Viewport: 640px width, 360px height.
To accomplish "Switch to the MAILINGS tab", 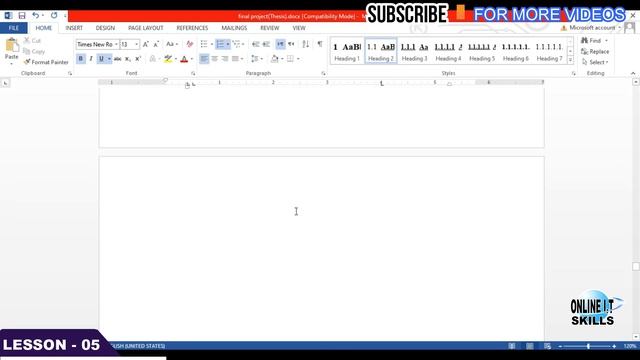I will pos(234,28).
